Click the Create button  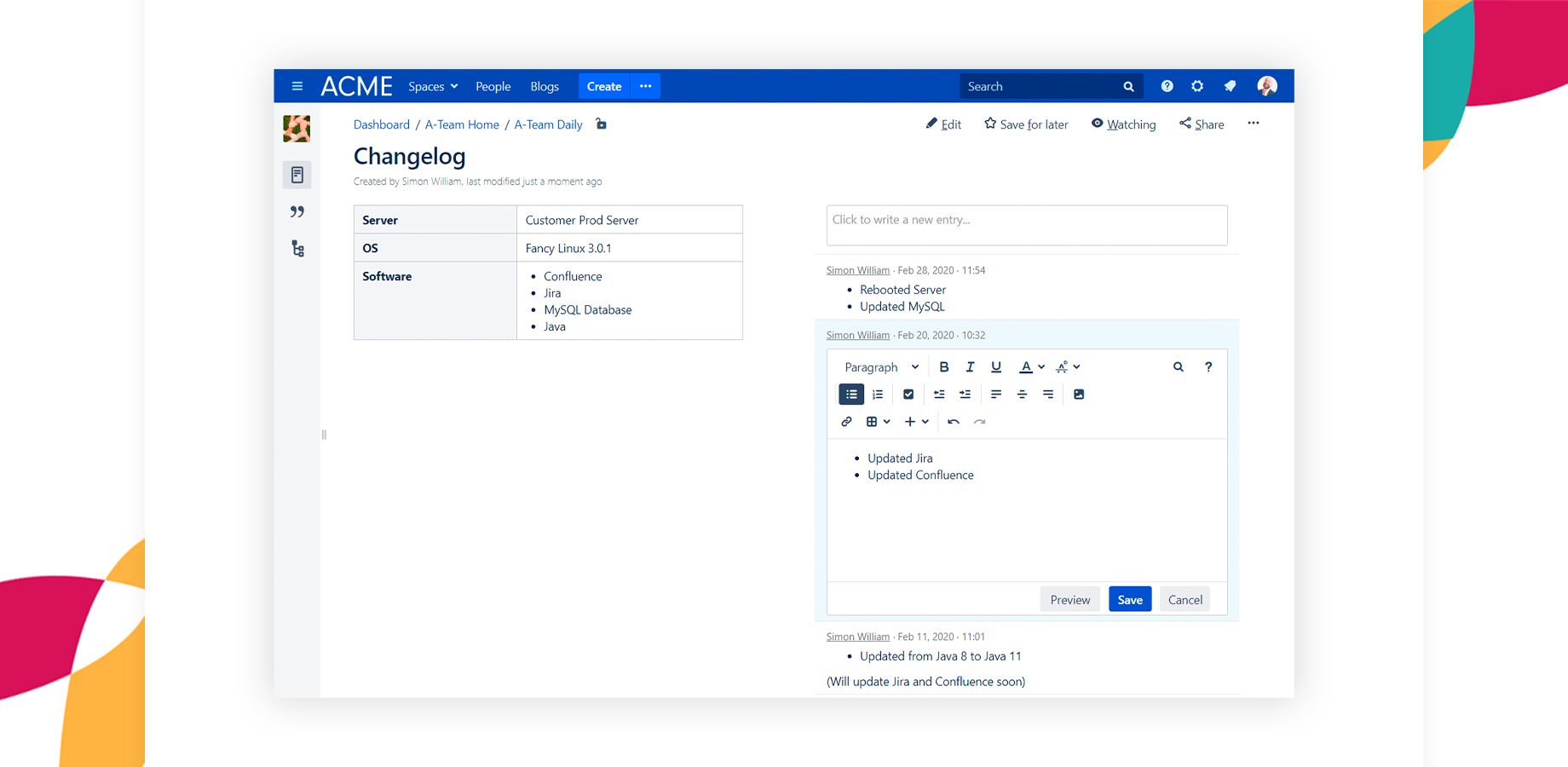click(604, 86)
